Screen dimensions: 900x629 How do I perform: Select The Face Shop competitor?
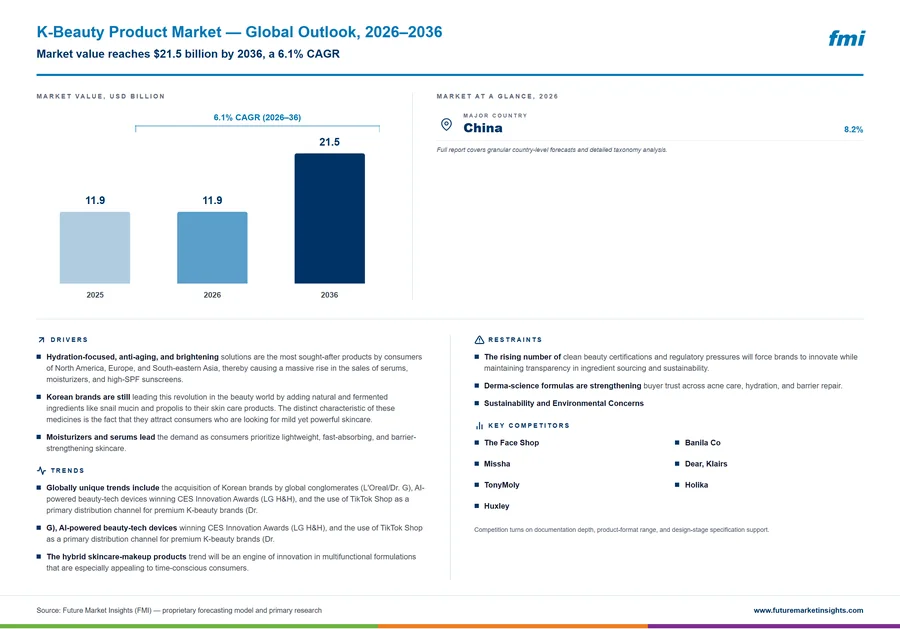click(511, 443)
